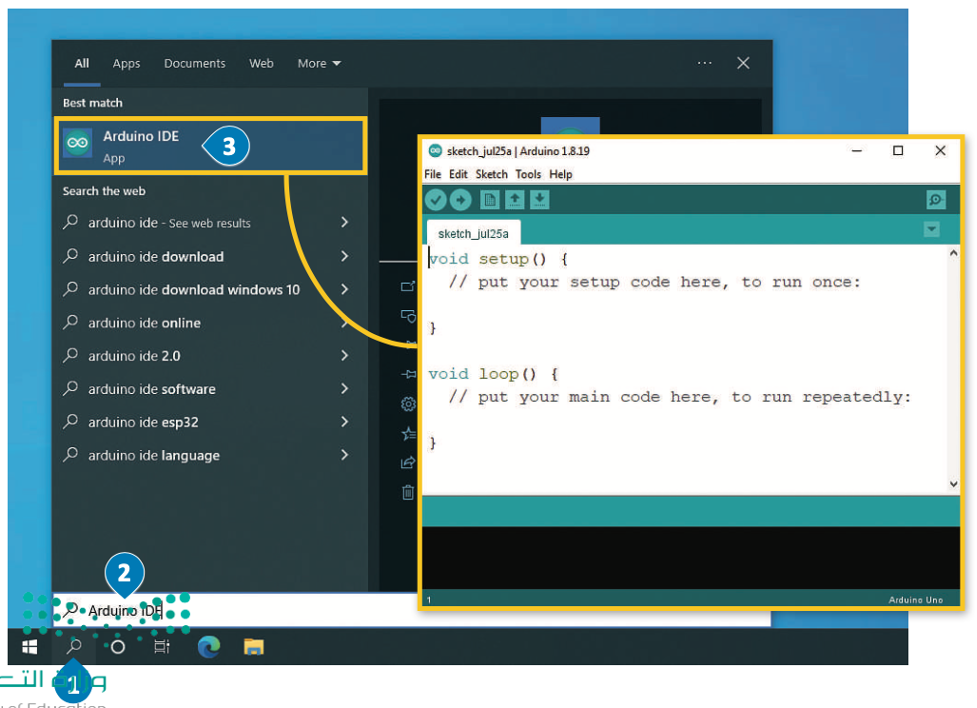Open File Explorer from the taskbar
This screenshot has width=977, height=708.
254,647
